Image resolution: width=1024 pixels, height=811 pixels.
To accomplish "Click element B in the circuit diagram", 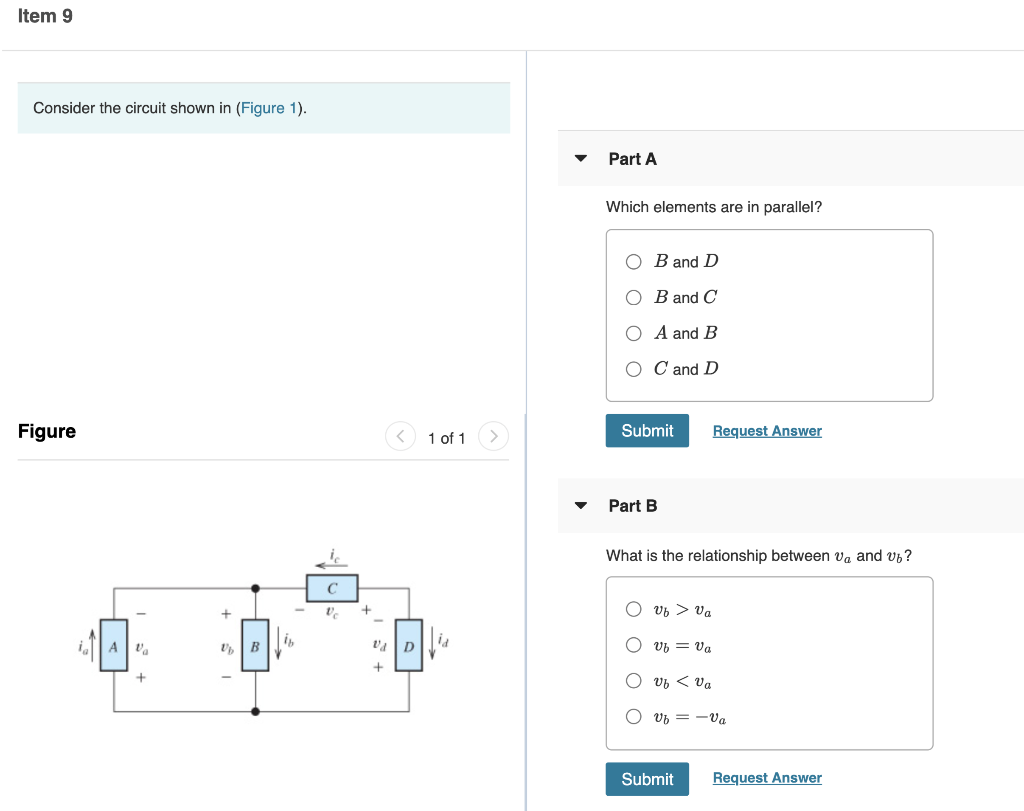I will [x=255, y=647].
